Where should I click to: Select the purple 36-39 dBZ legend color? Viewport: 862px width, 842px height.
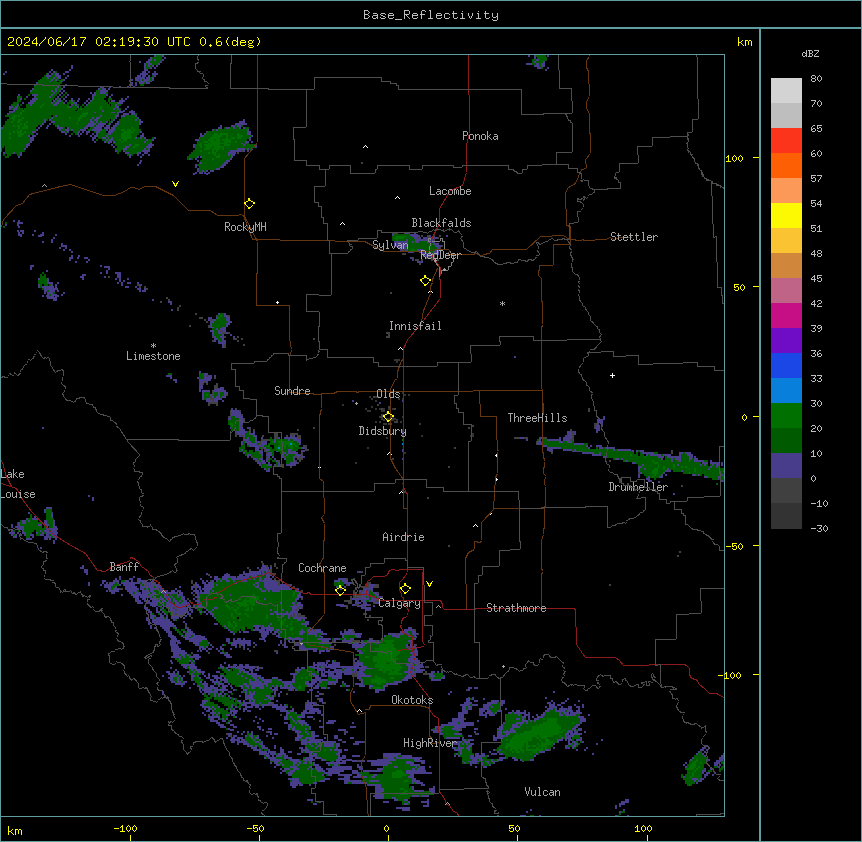(786, 341)
